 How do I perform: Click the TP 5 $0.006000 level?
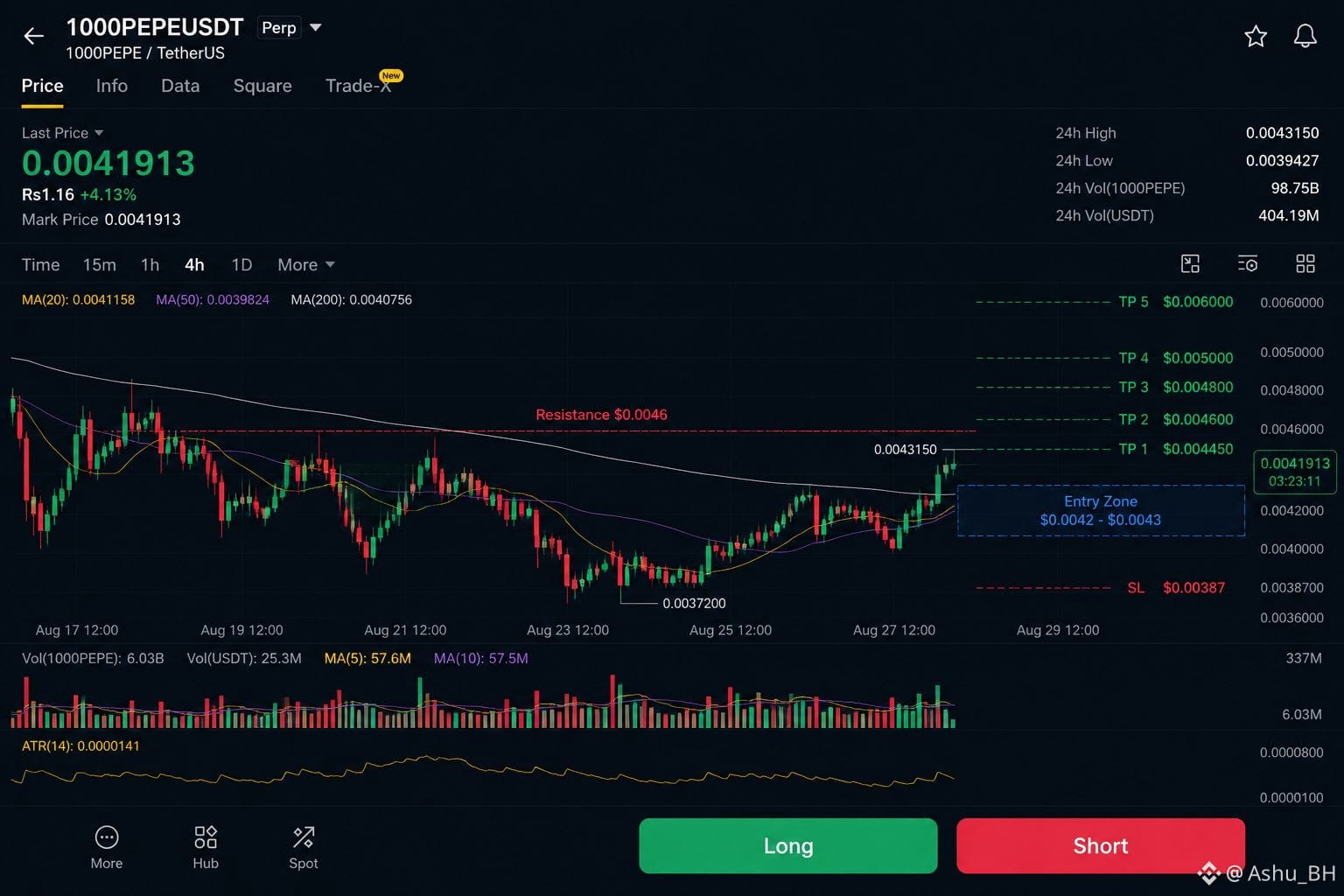point(1176,302)
